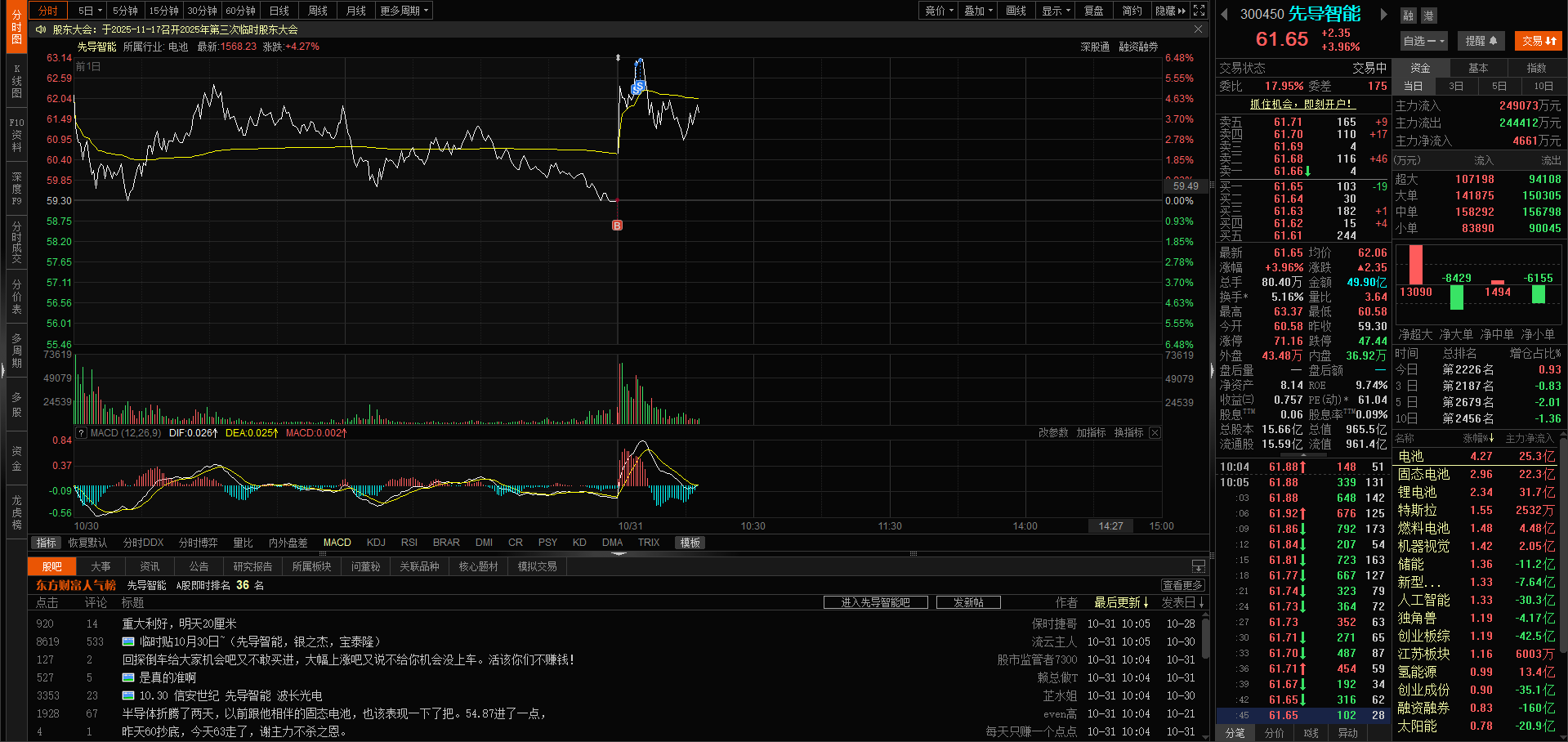Click 改参数 for MACD settings
The height and width of the screenshot is (742, 1568).
(1053, 433)
